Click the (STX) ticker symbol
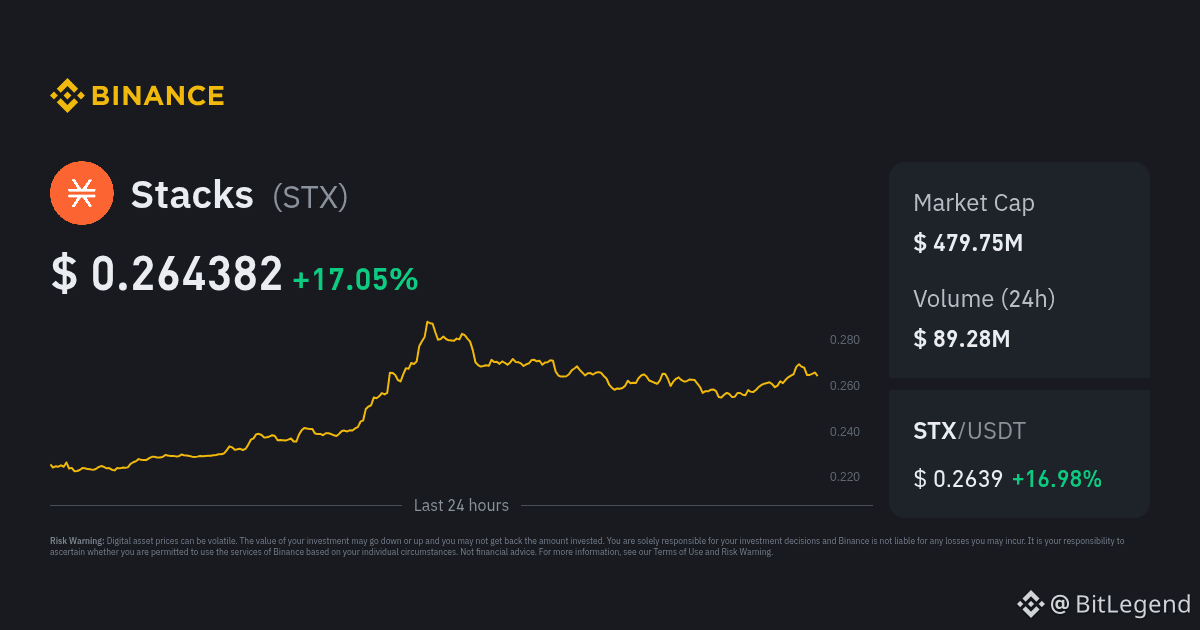This screenshot has width=1200, height=630. point(310,197)
